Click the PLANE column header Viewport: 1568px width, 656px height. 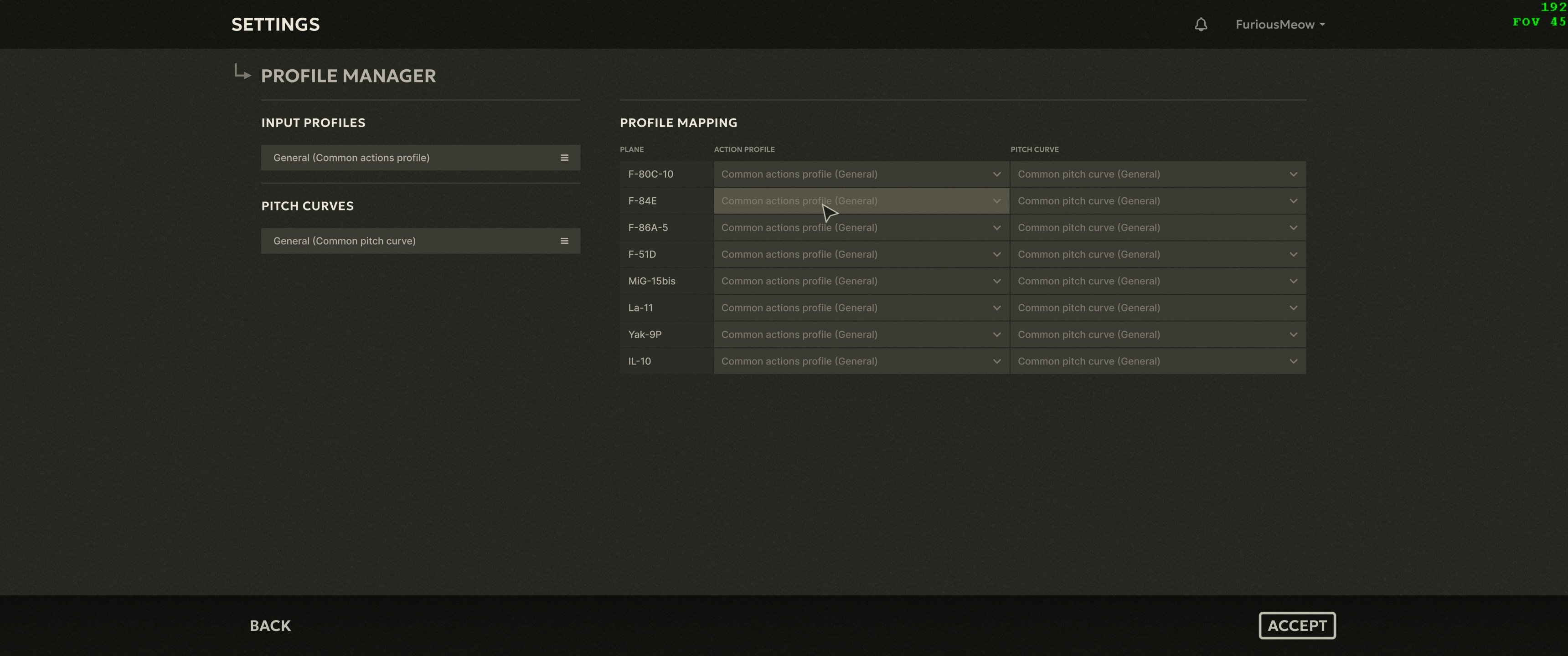[x=631, y=149]
